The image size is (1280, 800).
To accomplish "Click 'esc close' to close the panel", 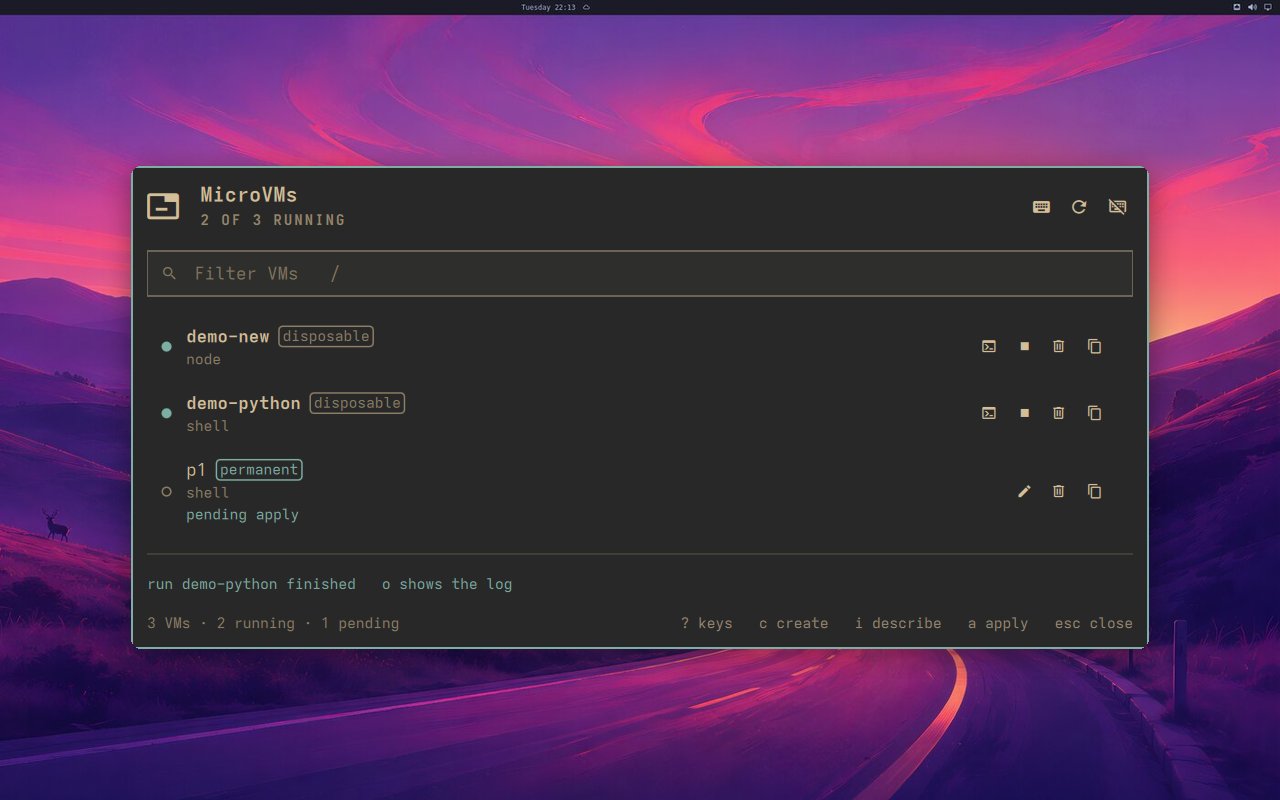I will pyautogui.click(x=1093, y=623).
